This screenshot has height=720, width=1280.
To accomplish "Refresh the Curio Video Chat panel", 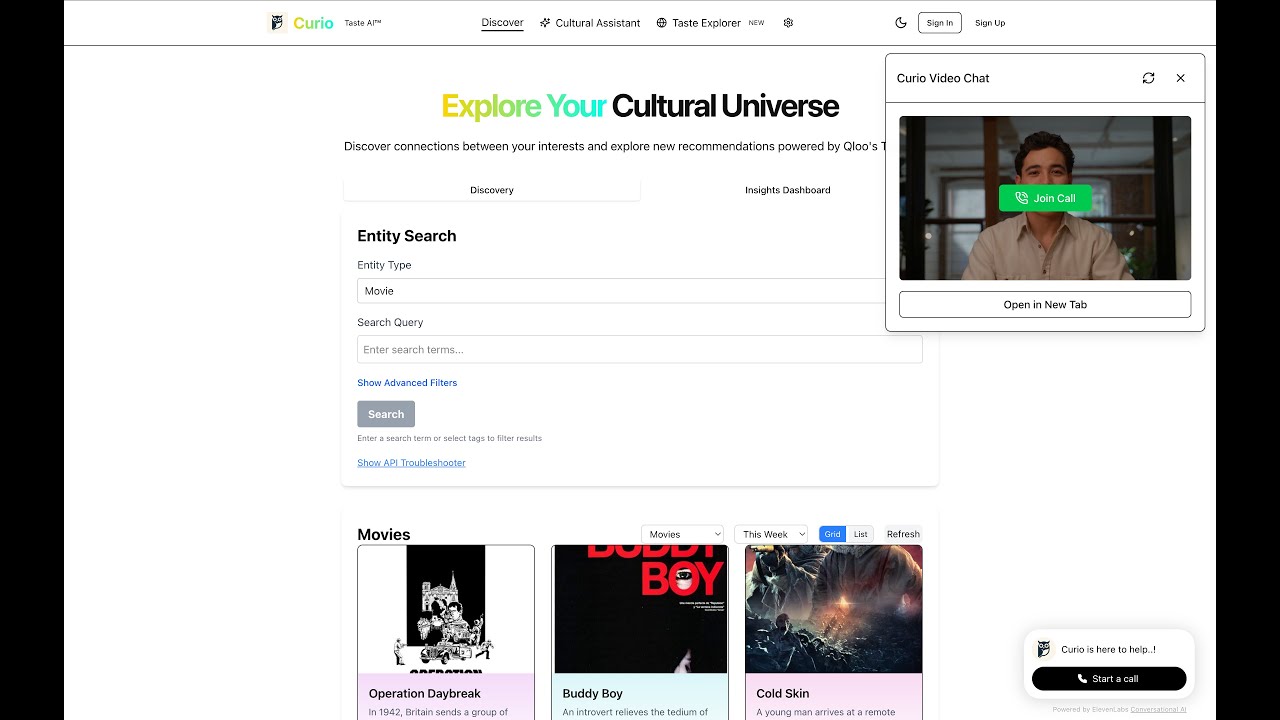I will click(x=1148, y=78).
